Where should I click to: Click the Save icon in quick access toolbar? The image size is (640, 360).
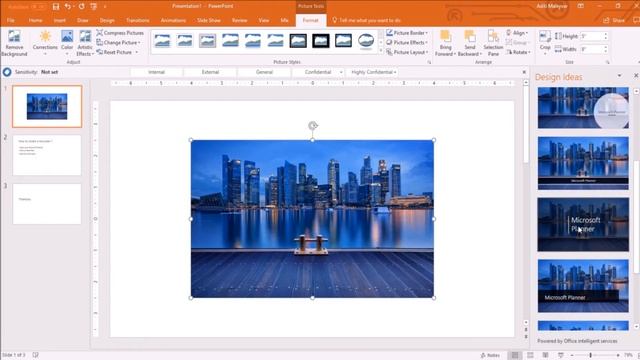pyautogui.click(x=56, y=7)
